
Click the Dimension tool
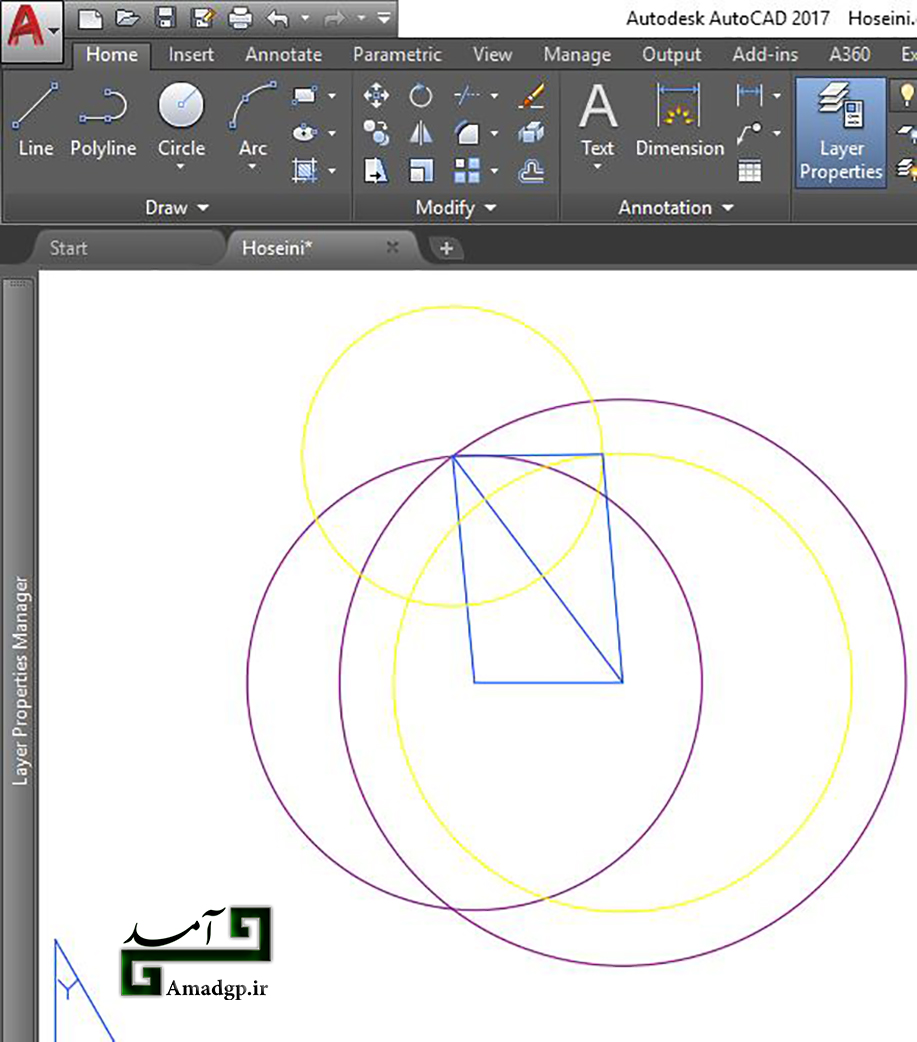tap(679, 121)
